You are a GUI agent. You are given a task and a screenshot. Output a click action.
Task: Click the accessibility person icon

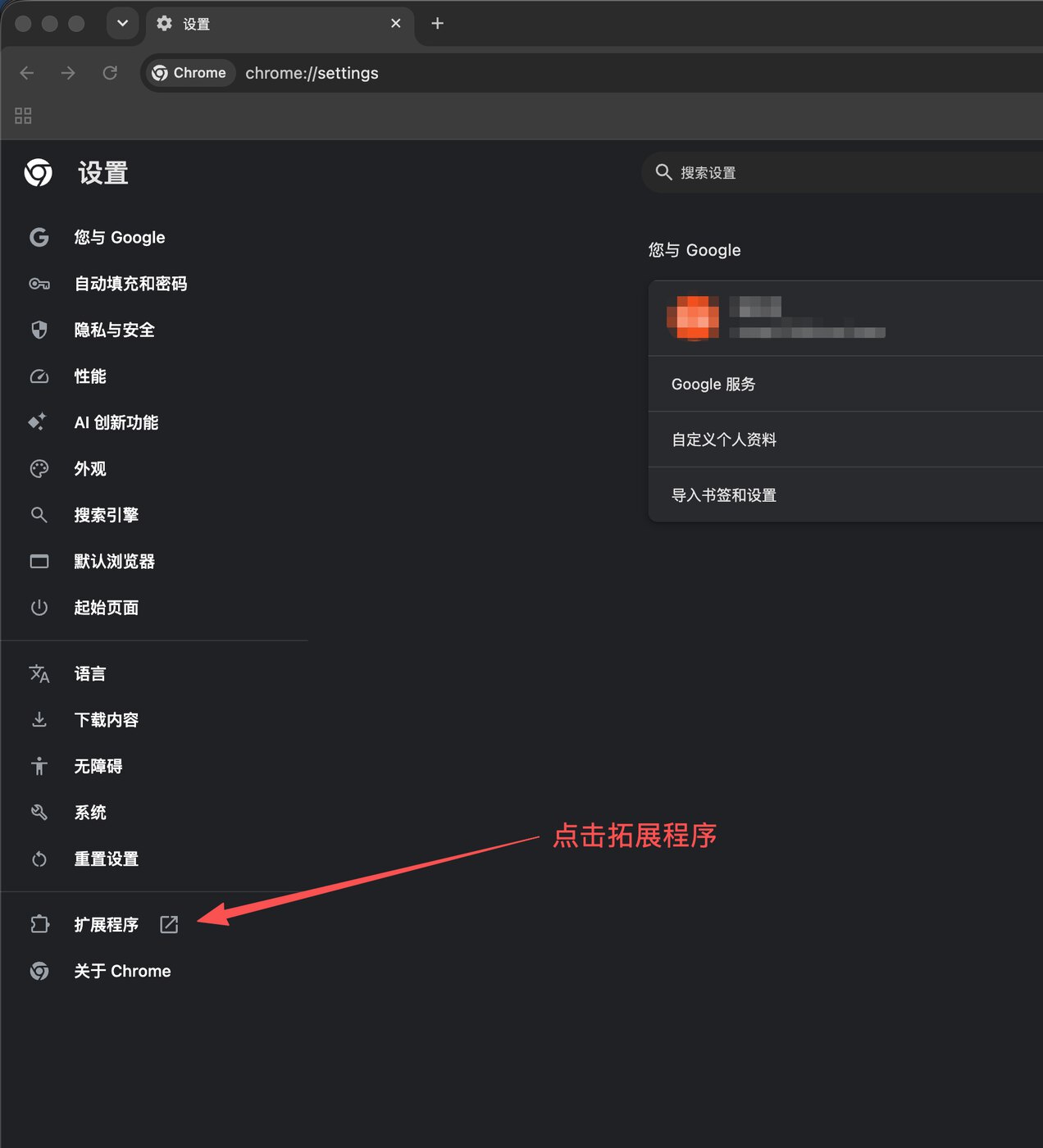click(x=39, y=766)
